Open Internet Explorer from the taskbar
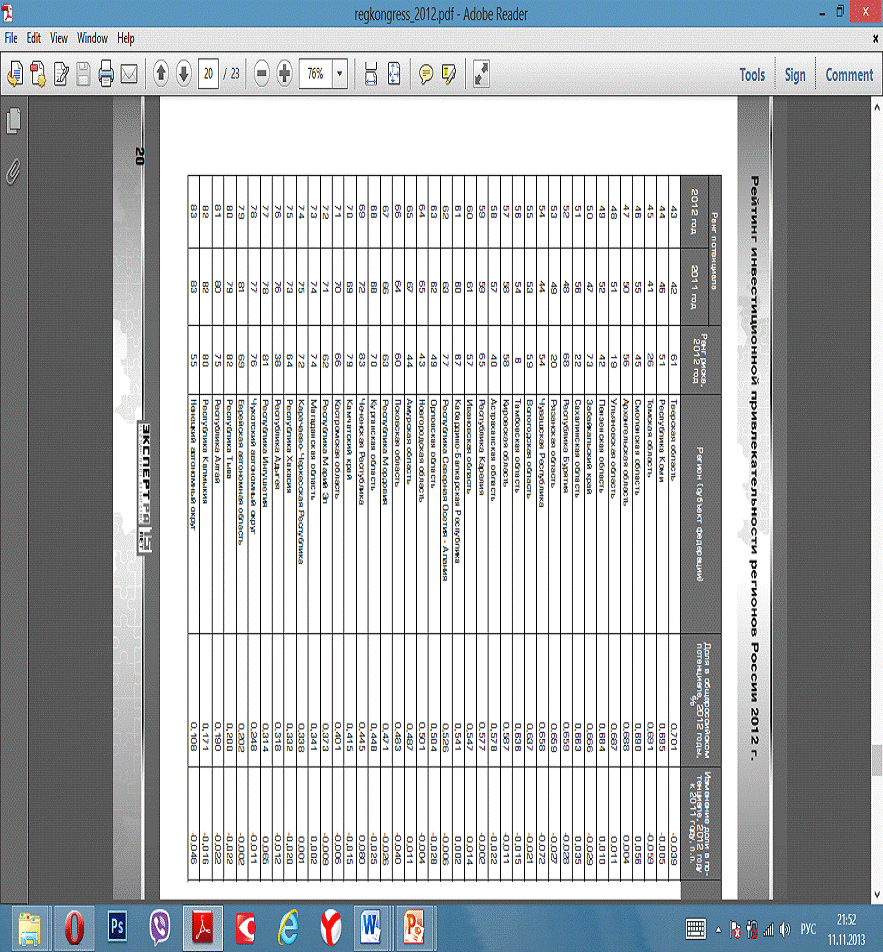883x952 pixels. click(288, 928)
